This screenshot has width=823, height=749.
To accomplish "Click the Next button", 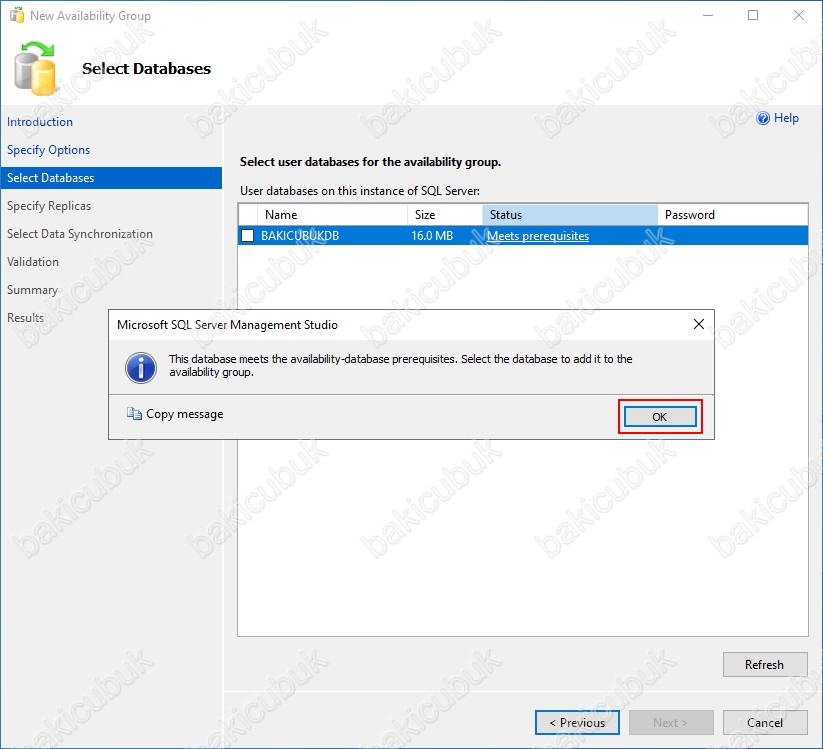I will point(671,723).
